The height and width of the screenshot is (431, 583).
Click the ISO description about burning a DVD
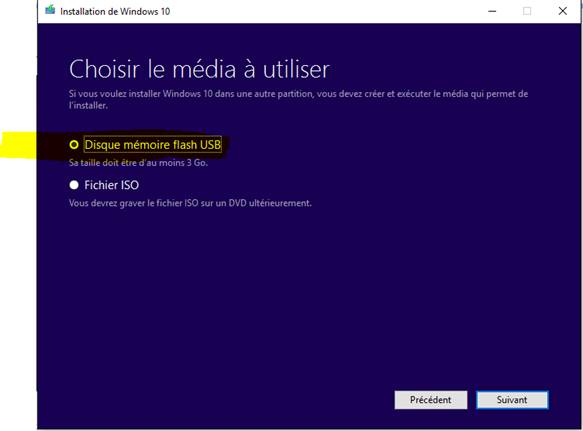coord(190,203)
